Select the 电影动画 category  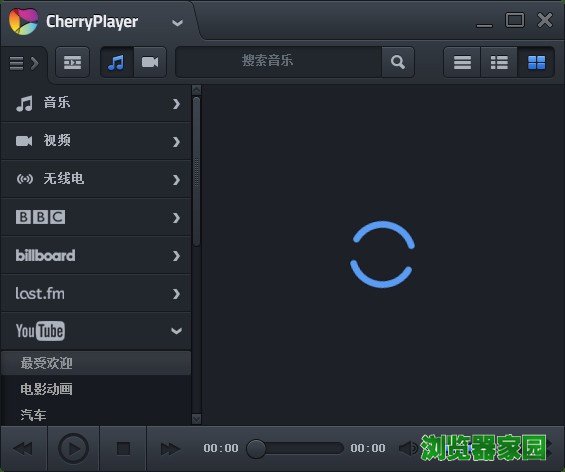click(96, 389)
